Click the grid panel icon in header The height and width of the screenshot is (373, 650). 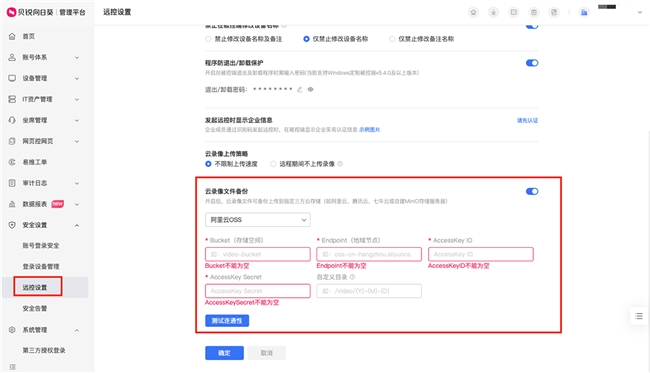554,12
